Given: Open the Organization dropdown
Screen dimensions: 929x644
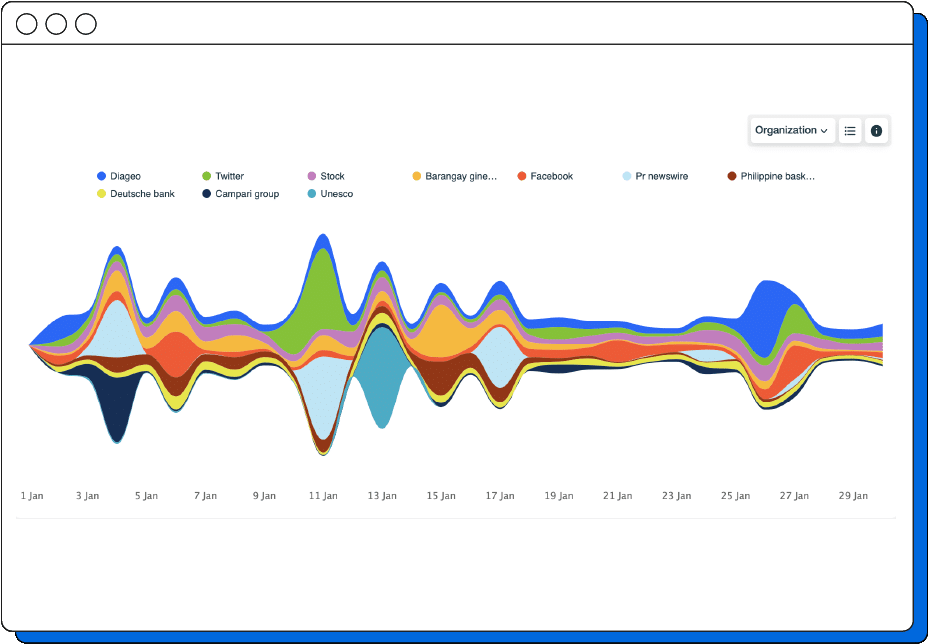Looking at the screenshot, I should pyautogui.click(x=791, y=130).
